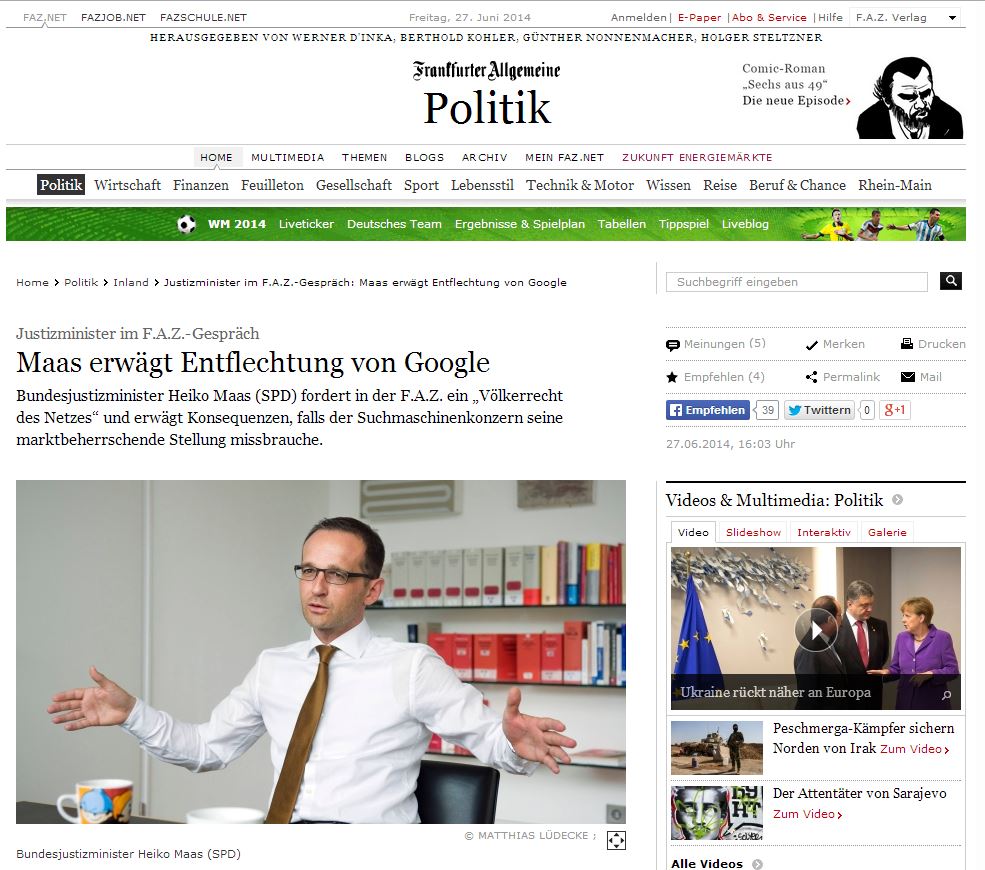Viewport: 985px width, 870px height.
Task: Open Wirtschaft in the section menu
Action: (128, 185)
